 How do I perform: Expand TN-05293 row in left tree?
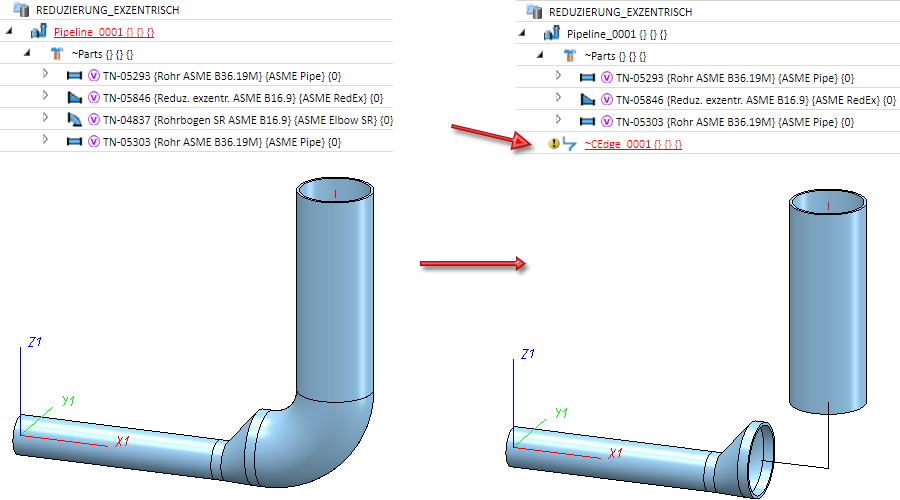point(45,73)
